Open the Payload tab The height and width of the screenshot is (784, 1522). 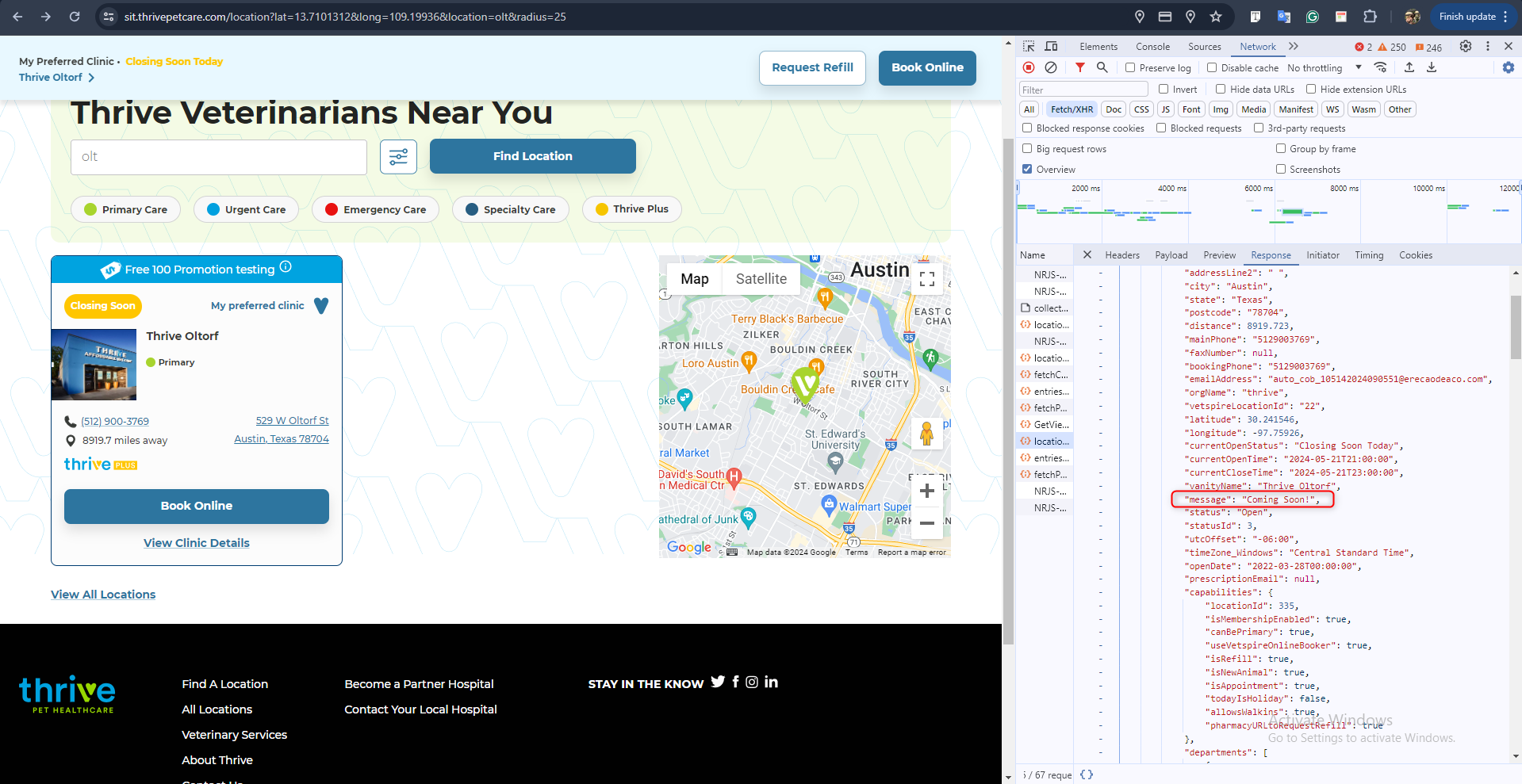tap(1171, 255)
